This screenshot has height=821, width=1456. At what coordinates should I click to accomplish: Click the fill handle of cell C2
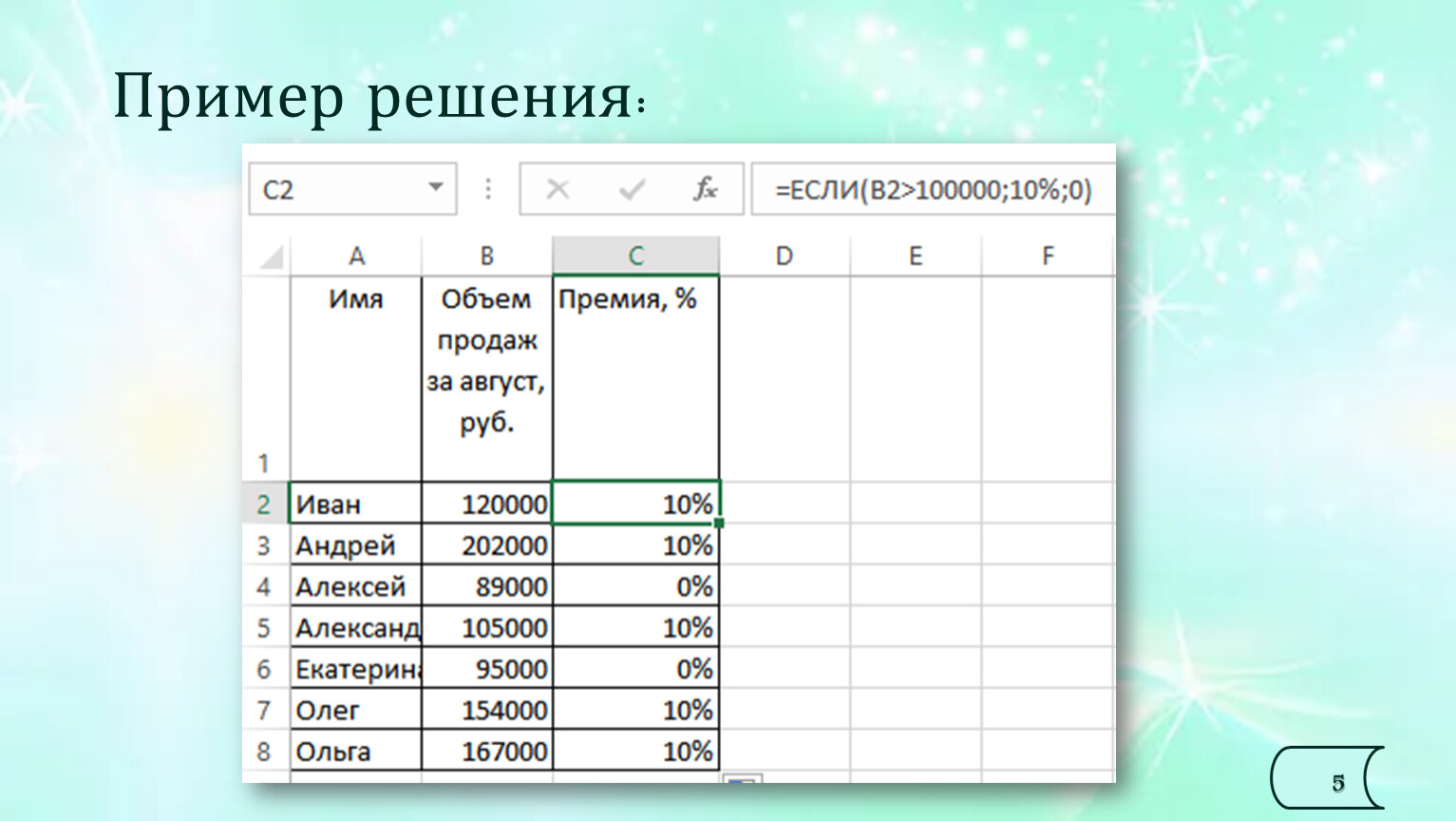719,523
